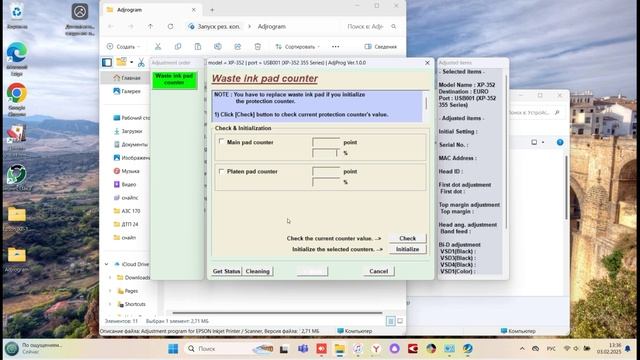
Task: Go back in the Adjrogram Explorer window
Action: click(x=111, y=27)
